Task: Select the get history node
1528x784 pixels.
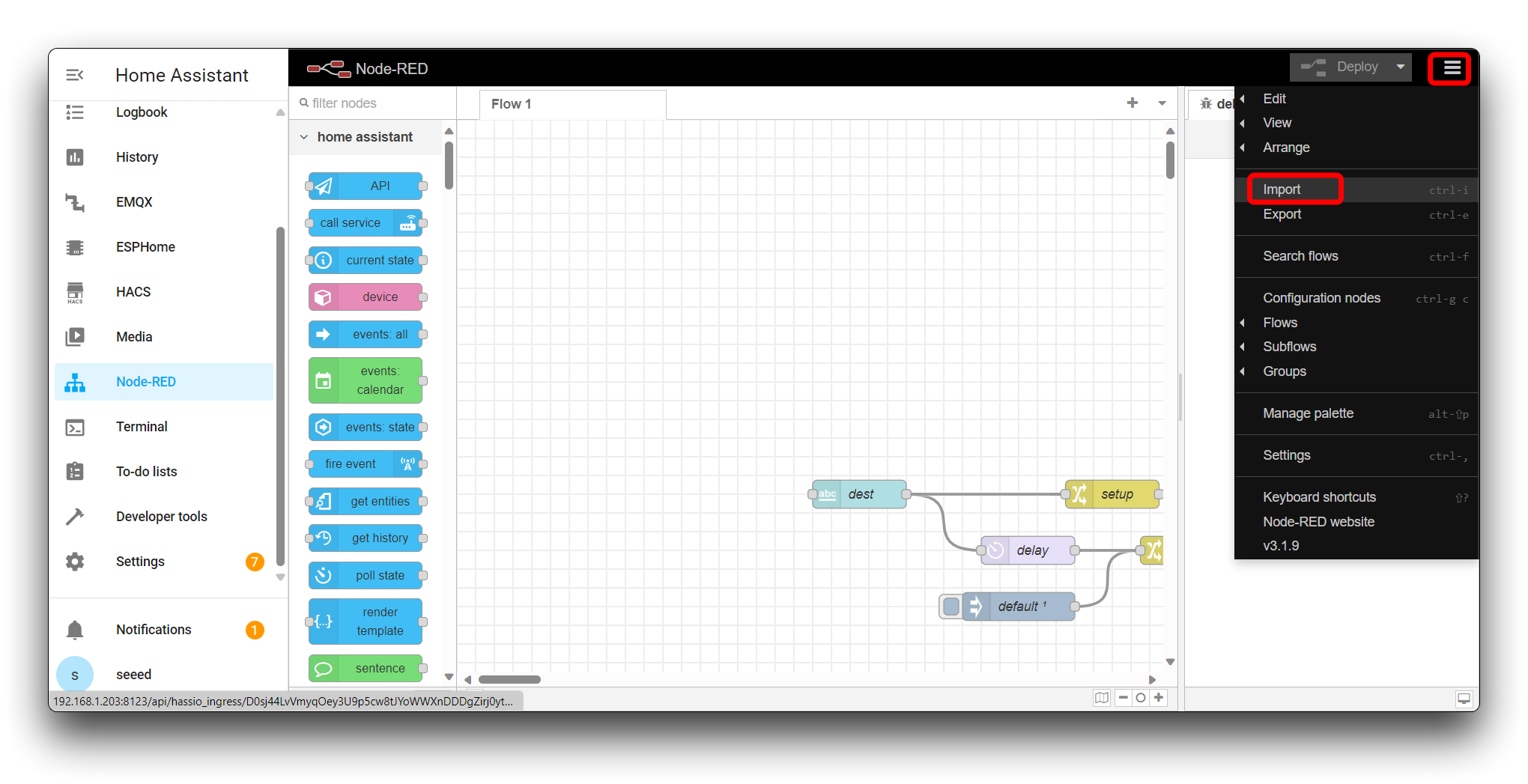Action: [x=366, y=538]
